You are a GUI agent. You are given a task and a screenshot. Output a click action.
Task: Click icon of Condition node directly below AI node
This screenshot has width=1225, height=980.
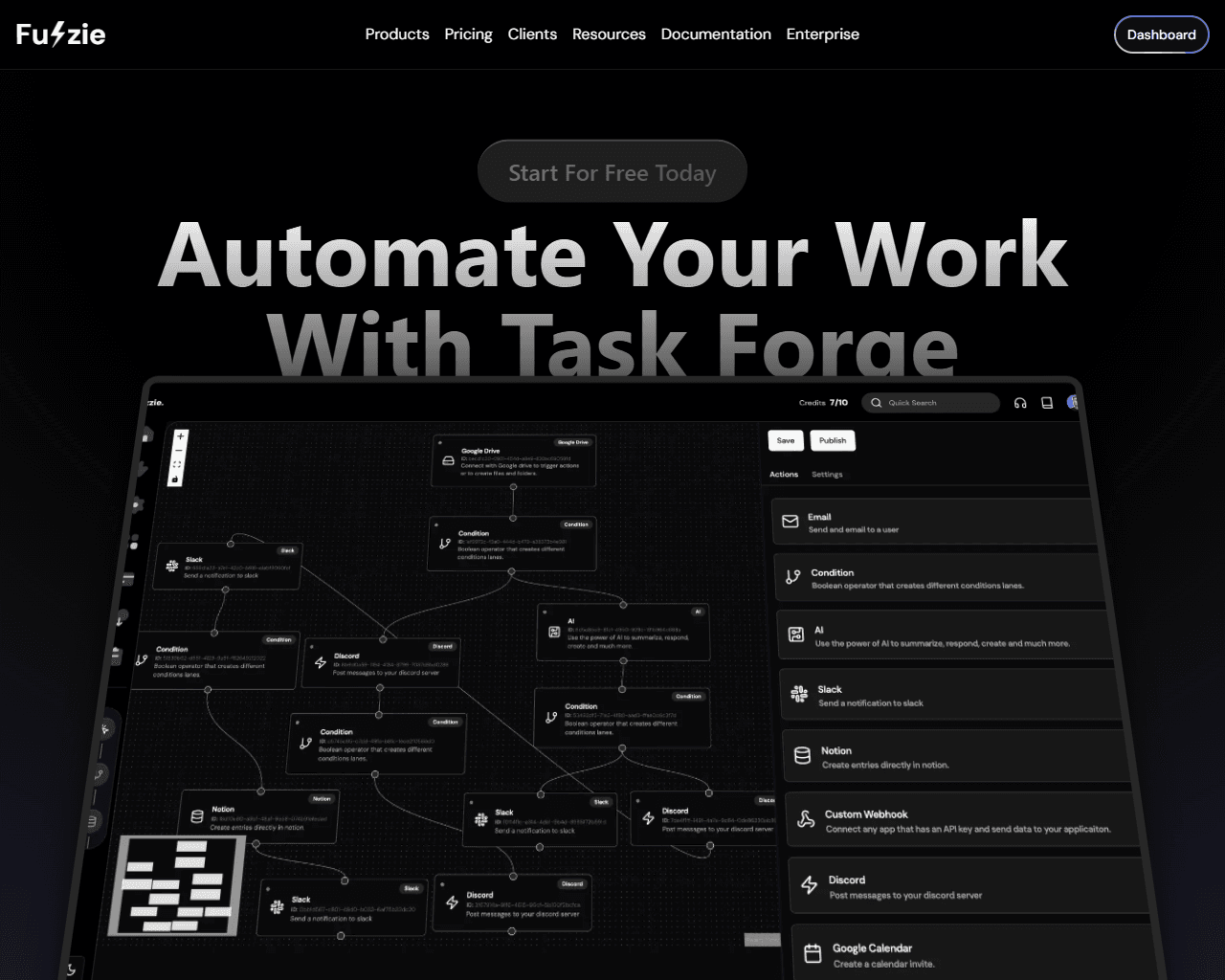pyautogui.click(x=551, y=717)
